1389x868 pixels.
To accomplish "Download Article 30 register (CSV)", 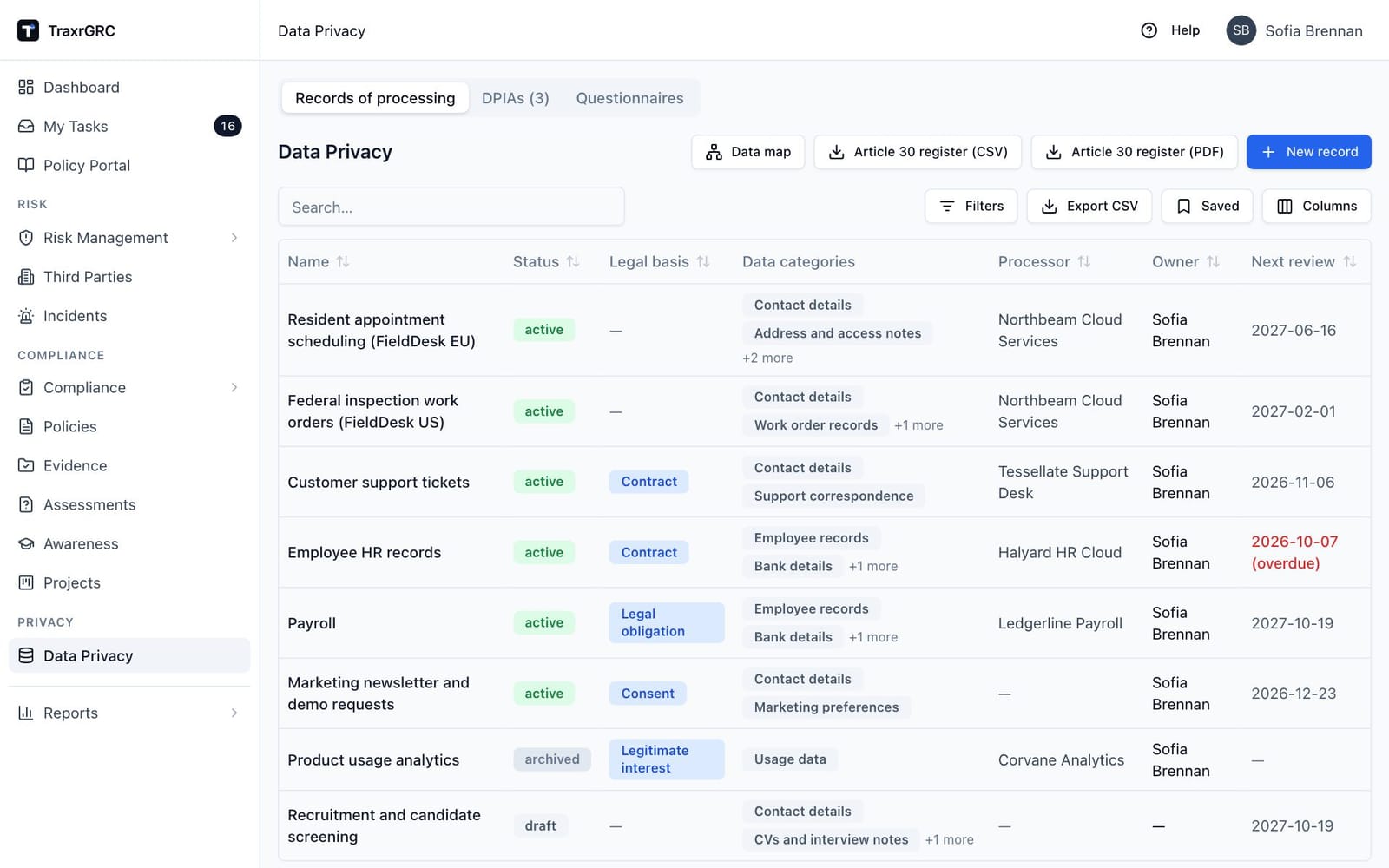I will [x=918, y=152].
